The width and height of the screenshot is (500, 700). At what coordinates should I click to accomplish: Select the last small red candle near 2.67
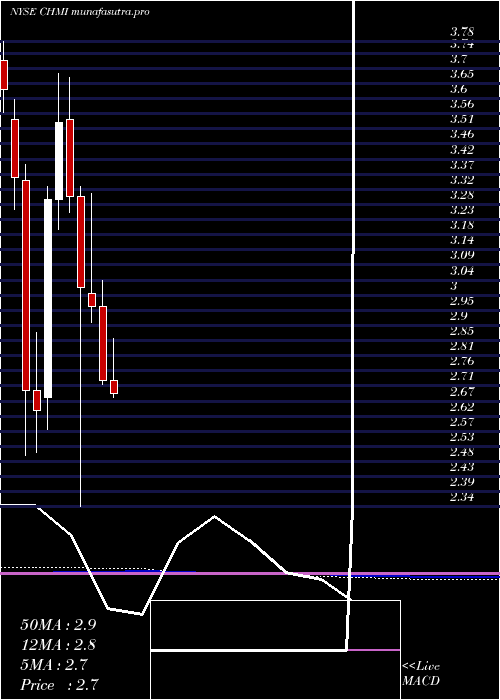click(114, 387)
